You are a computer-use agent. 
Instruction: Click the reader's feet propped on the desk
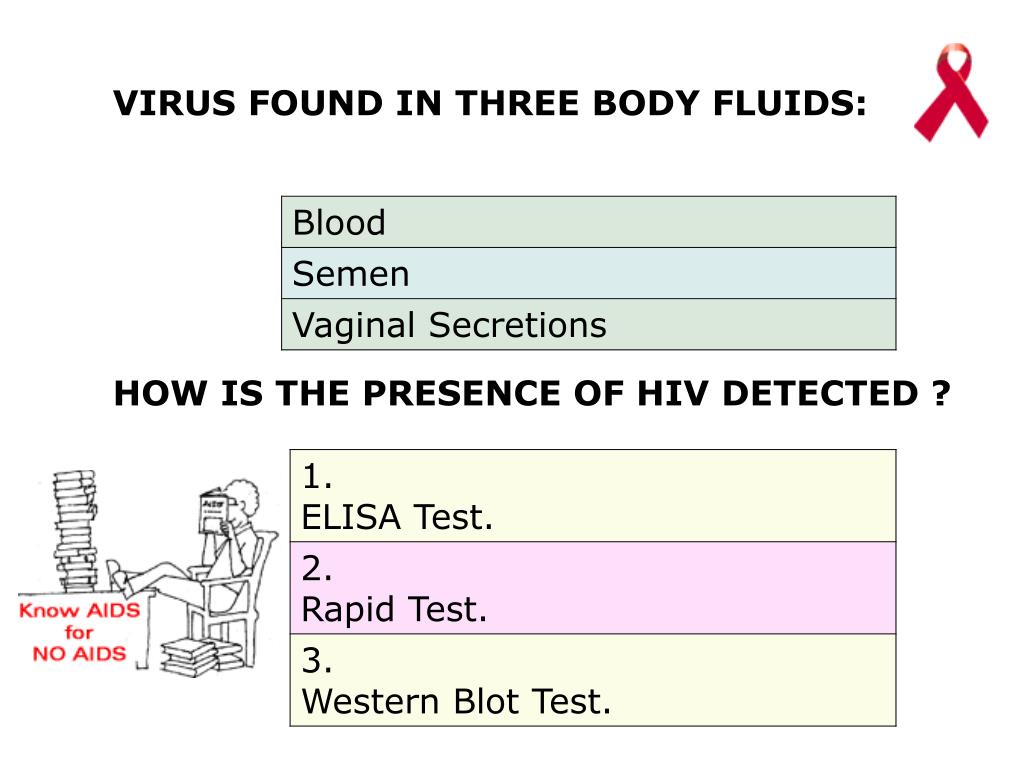[x=119, y=577]
